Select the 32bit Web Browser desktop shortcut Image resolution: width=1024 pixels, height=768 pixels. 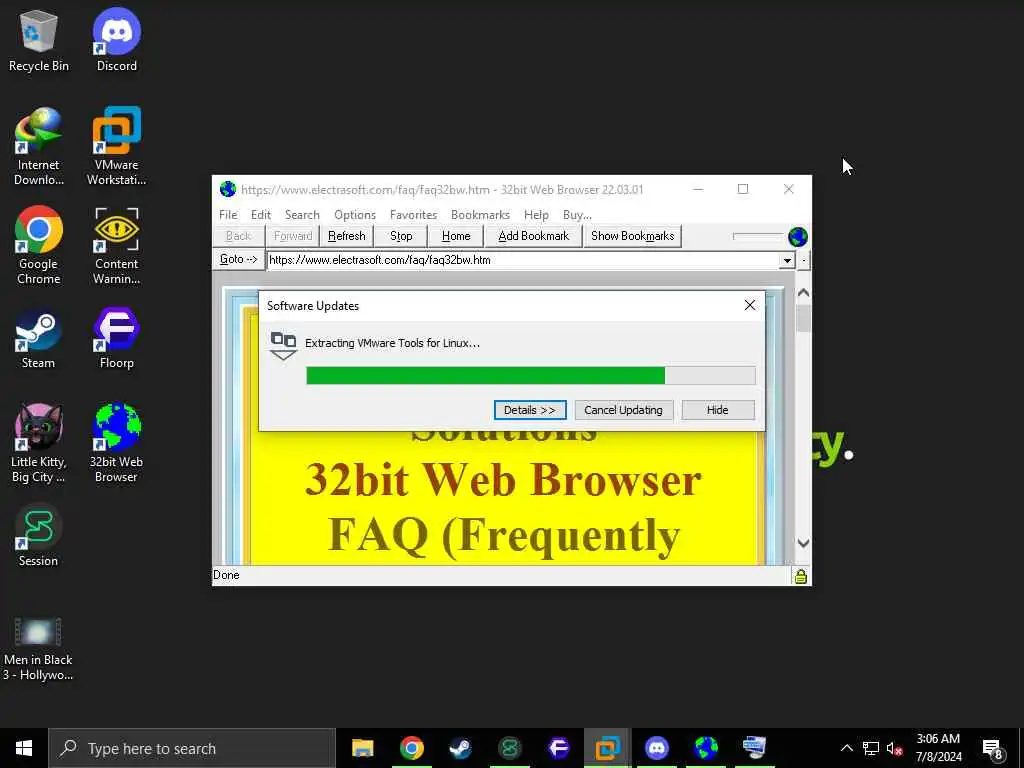pos(117,444)
